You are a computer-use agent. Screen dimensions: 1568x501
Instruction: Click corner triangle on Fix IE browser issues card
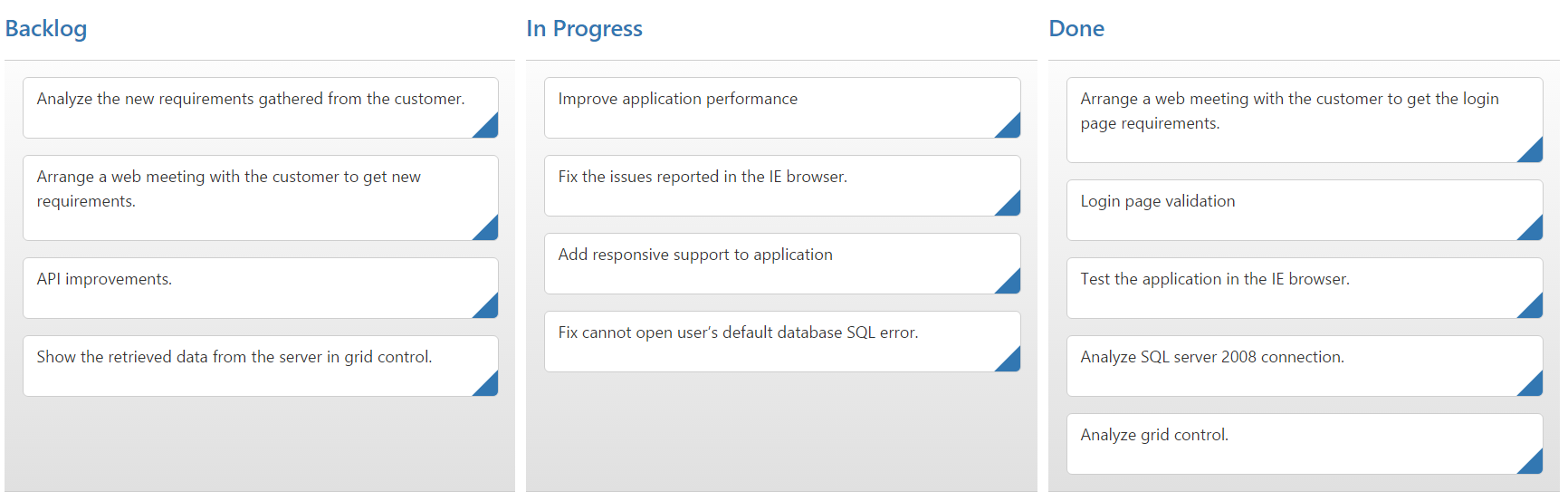click(1011, 207)
